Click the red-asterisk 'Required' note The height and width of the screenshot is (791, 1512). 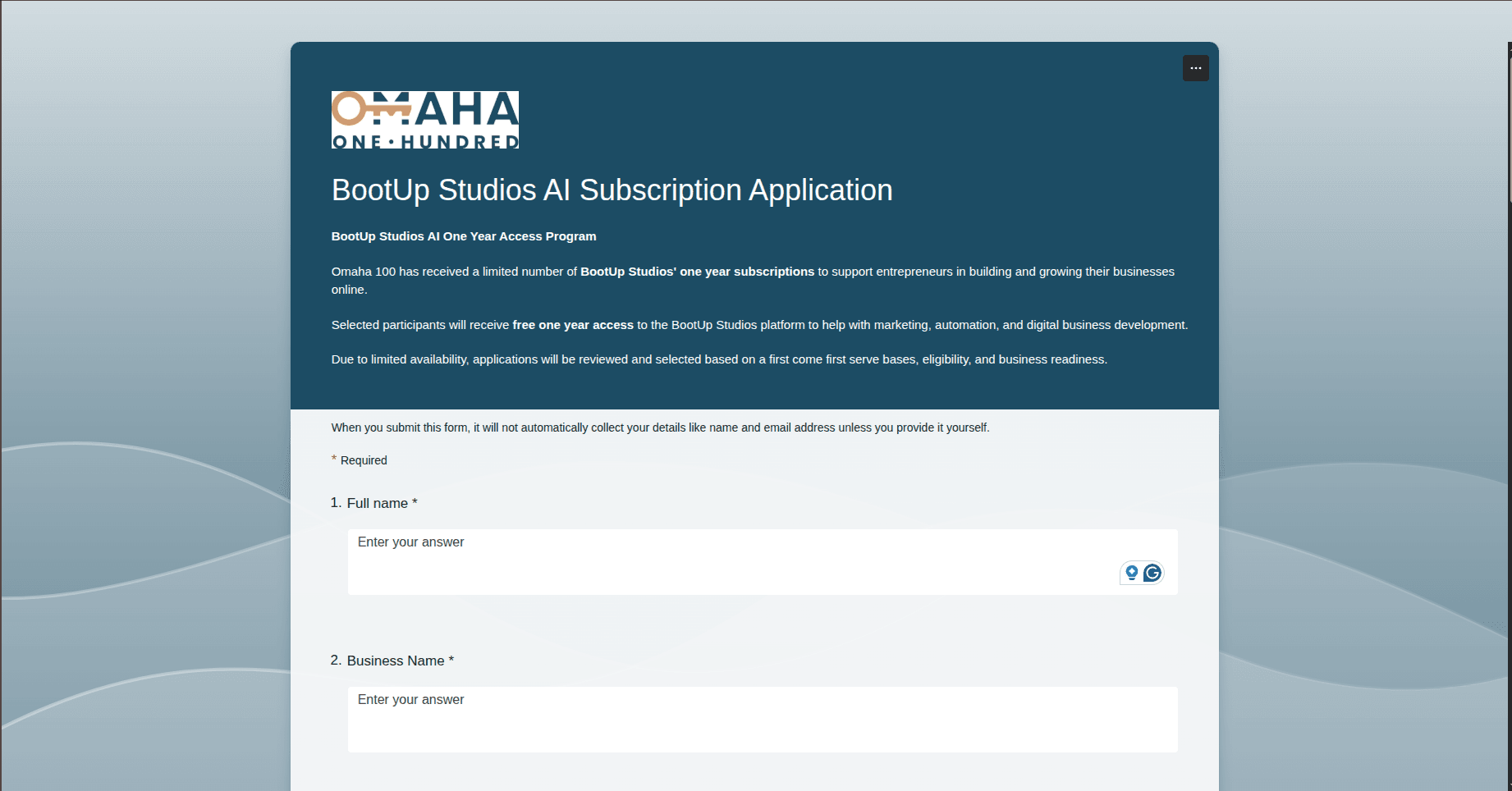pyautogui.click(x=360, y=460)
